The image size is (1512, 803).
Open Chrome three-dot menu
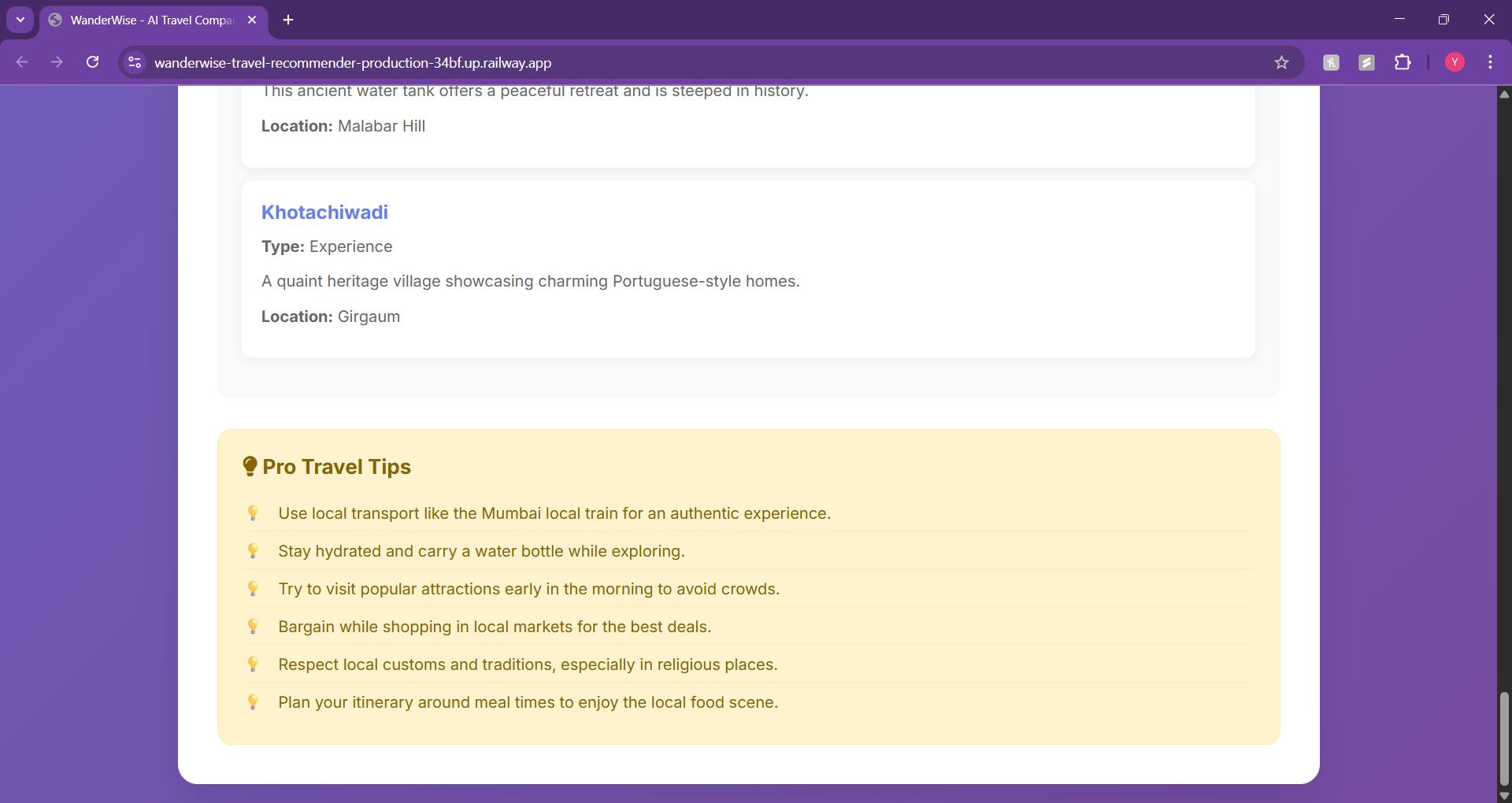1490,62
